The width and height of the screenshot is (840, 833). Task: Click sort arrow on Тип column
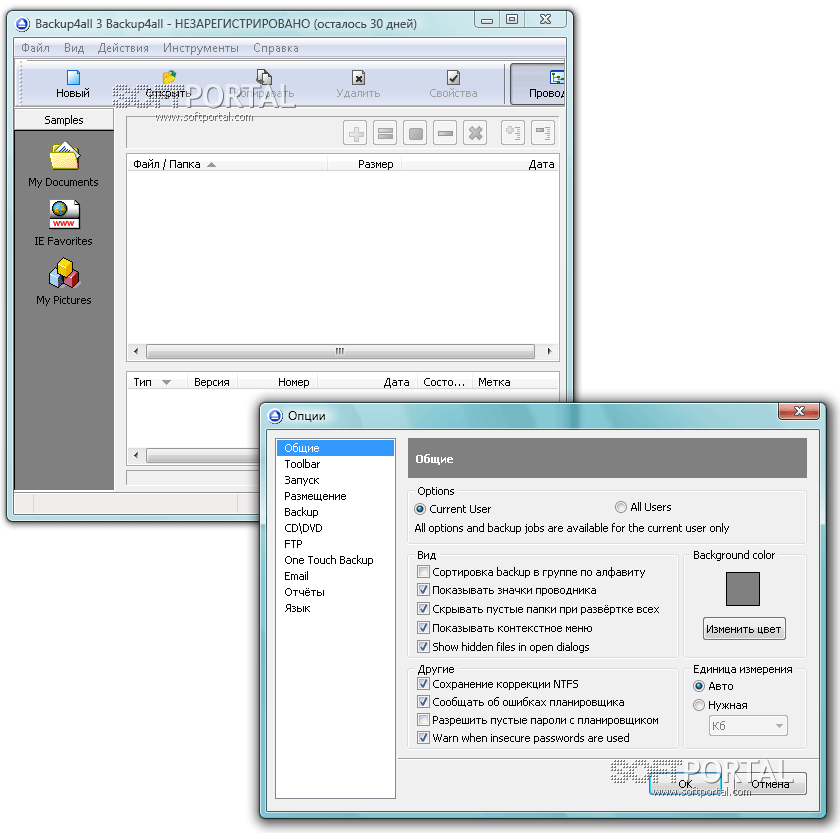click(x=167, y=382)
